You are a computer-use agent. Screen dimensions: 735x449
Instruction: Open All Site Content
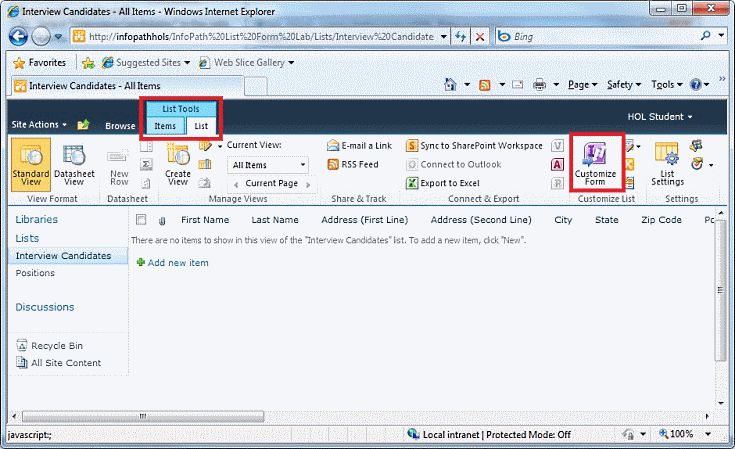[x=59, y=363]
